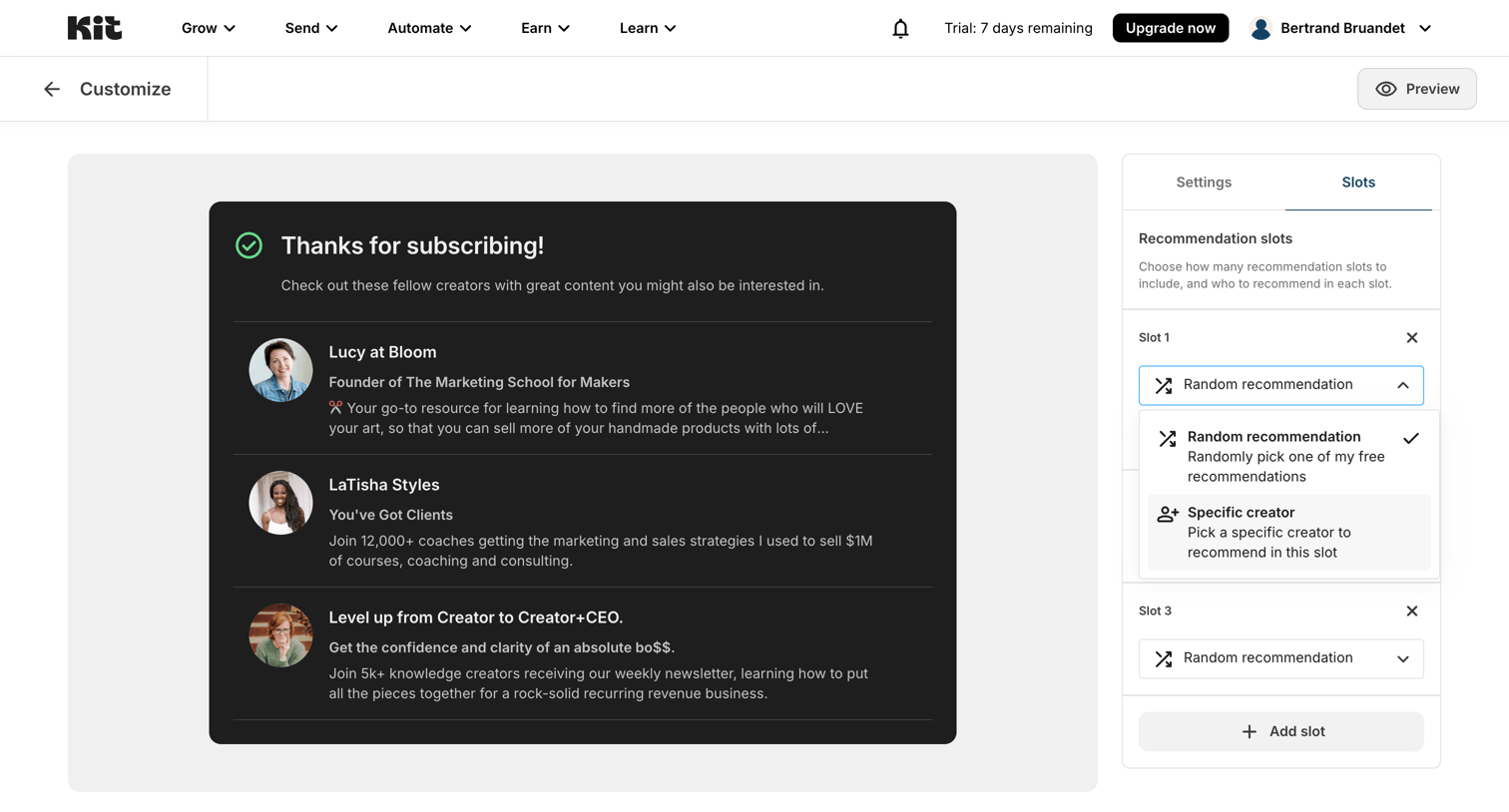Click the Add slot button
Image resolution: width=1509 pixels, height=812 pixels.
coord(1281,731)
